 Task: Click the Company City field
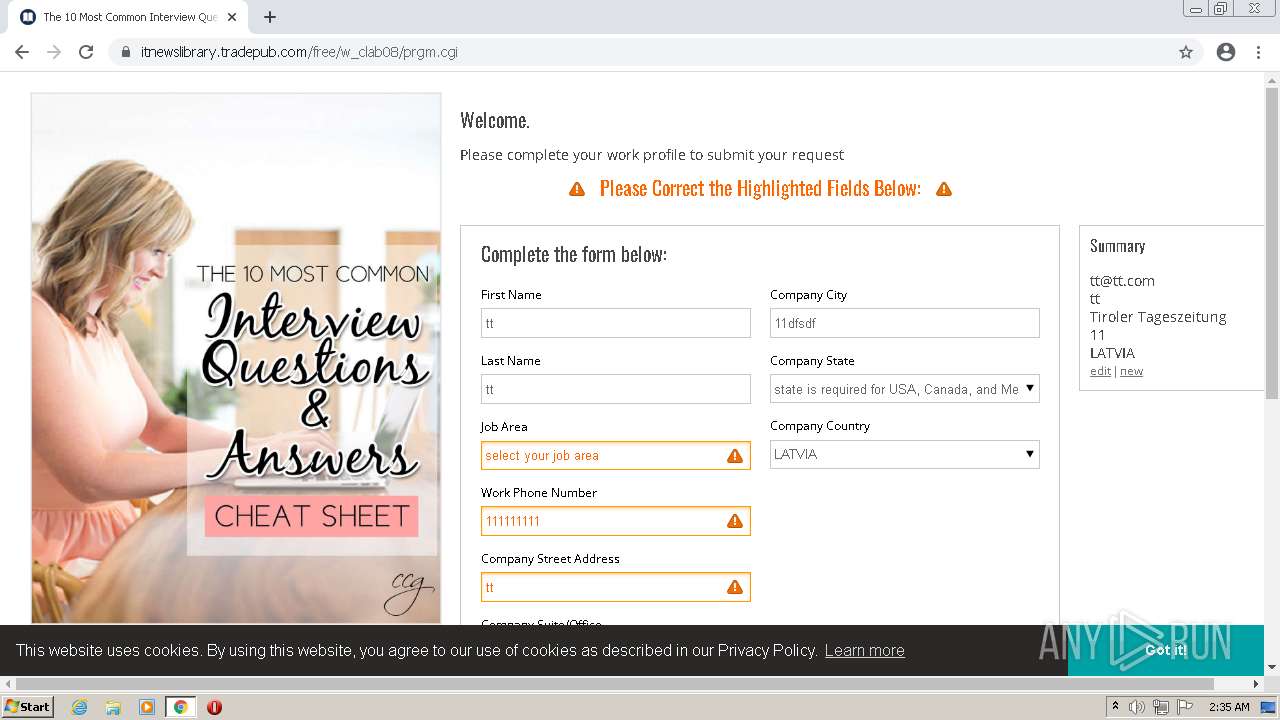pyautogui.click(x=904, y=323)
